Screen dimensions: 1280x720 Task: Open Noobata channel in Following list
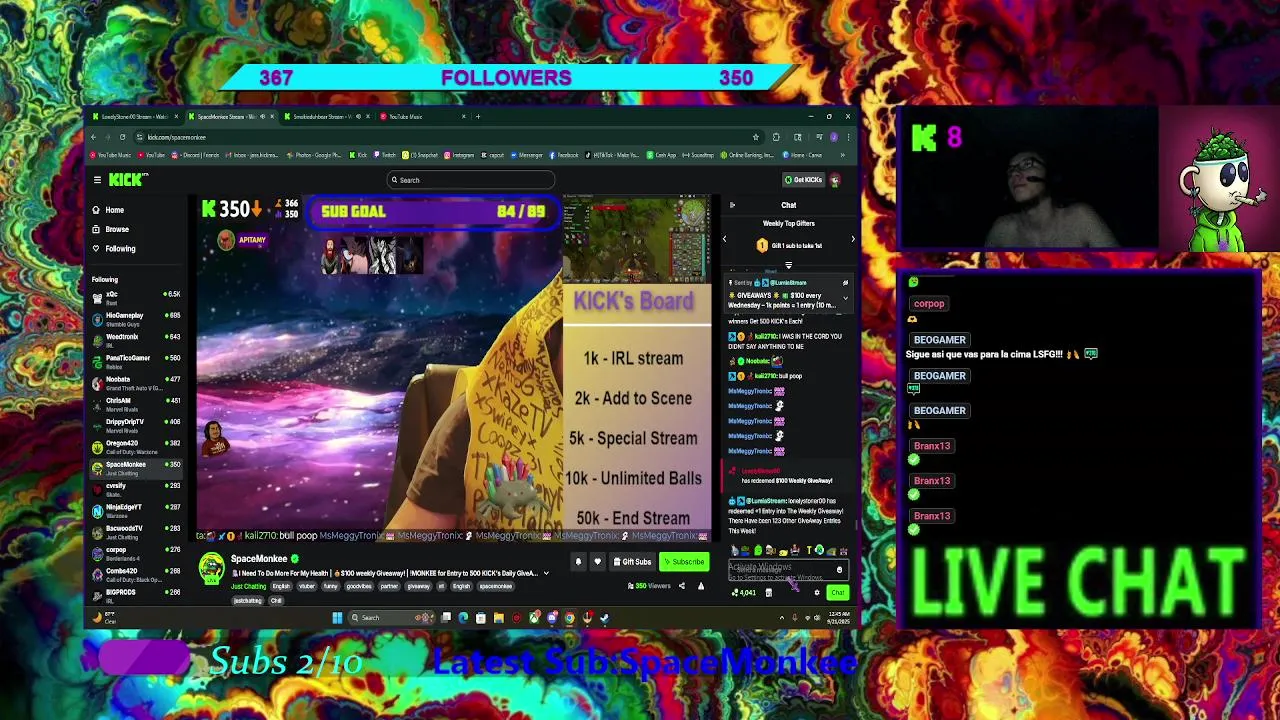[136, 382]
